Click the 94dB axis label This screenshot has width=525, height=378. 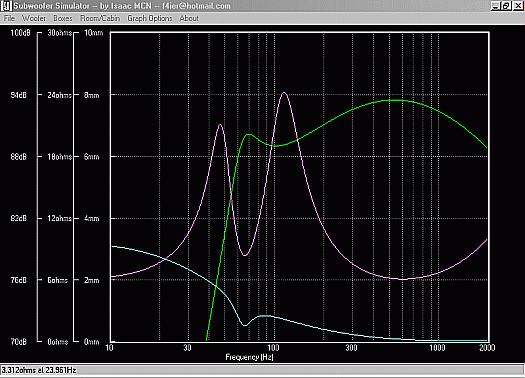[x=18, y=95]
